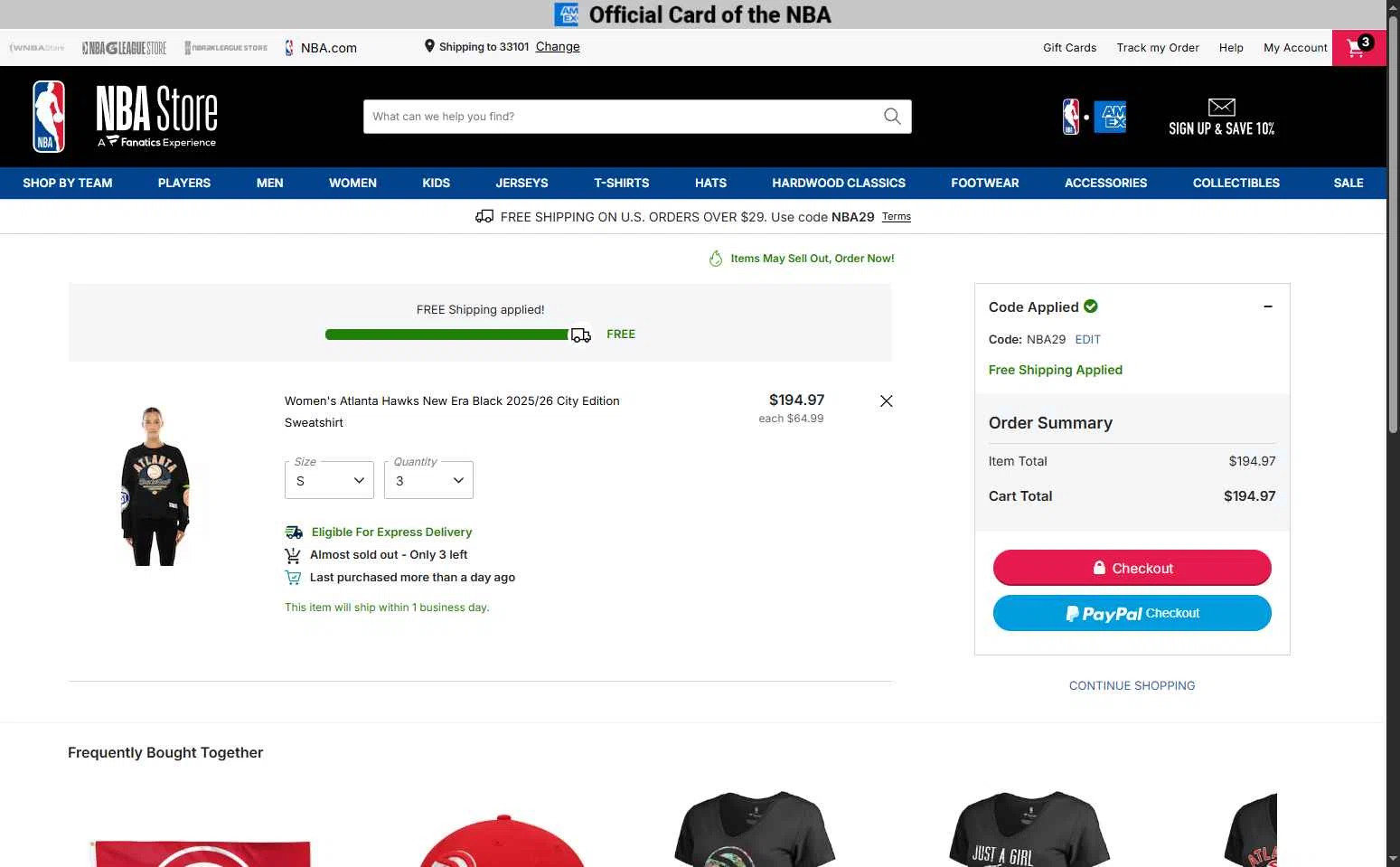This screenshot has width=1400, height=867.
Task: Open the Footwear menu
Action: click(985, 183)
